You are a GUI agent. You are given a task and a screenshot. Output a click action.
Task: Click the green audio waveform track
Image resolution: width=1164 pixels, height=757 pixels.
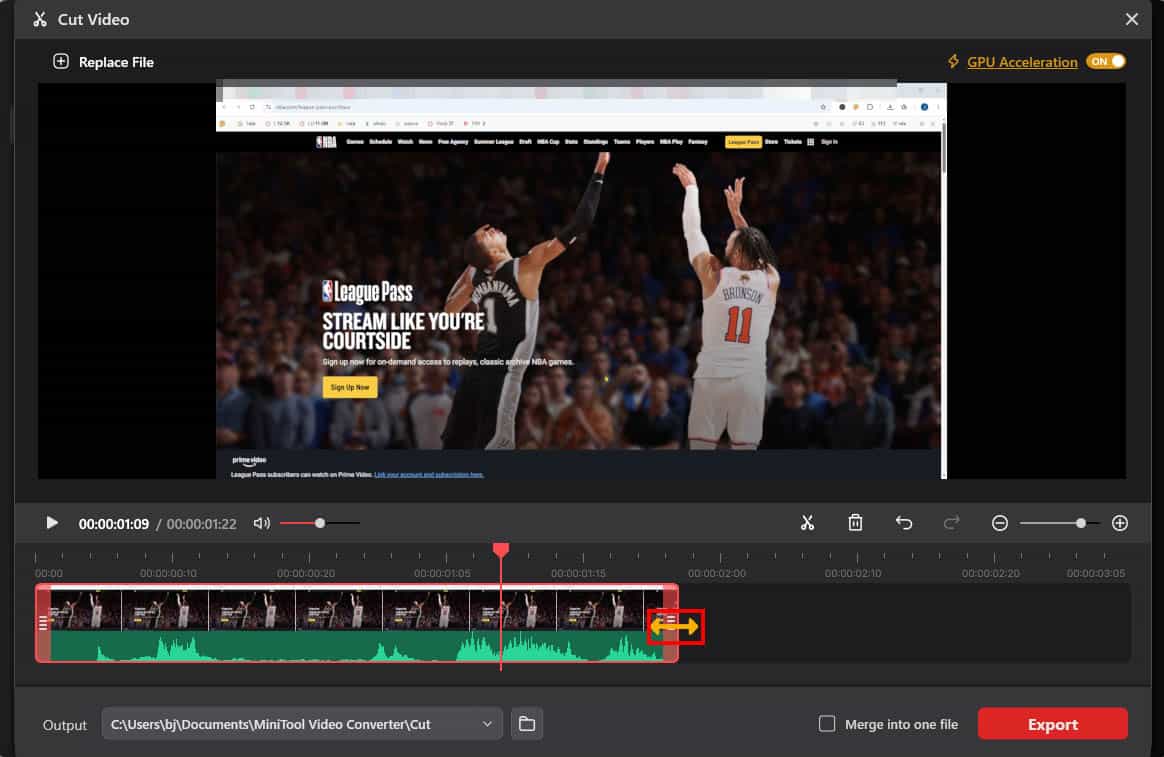point(356,646)
